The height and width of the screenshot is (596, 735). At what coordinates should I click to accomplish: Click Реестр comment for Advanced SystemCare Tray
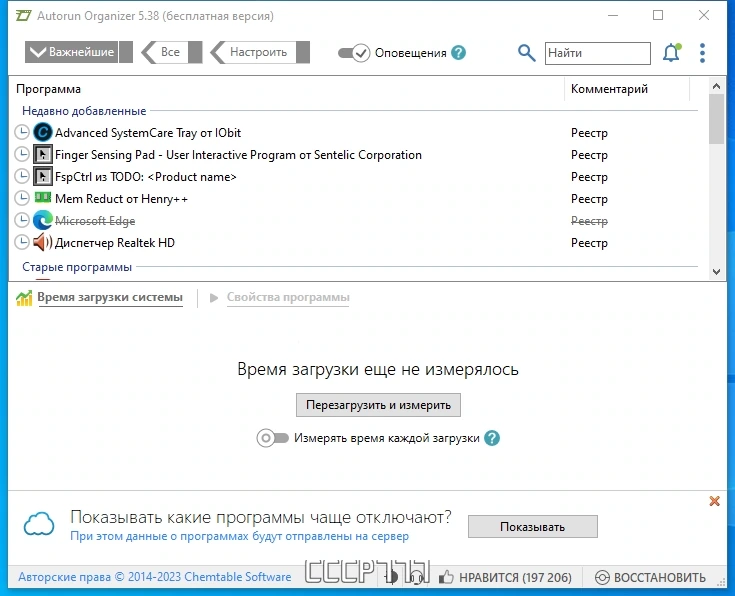589,133
